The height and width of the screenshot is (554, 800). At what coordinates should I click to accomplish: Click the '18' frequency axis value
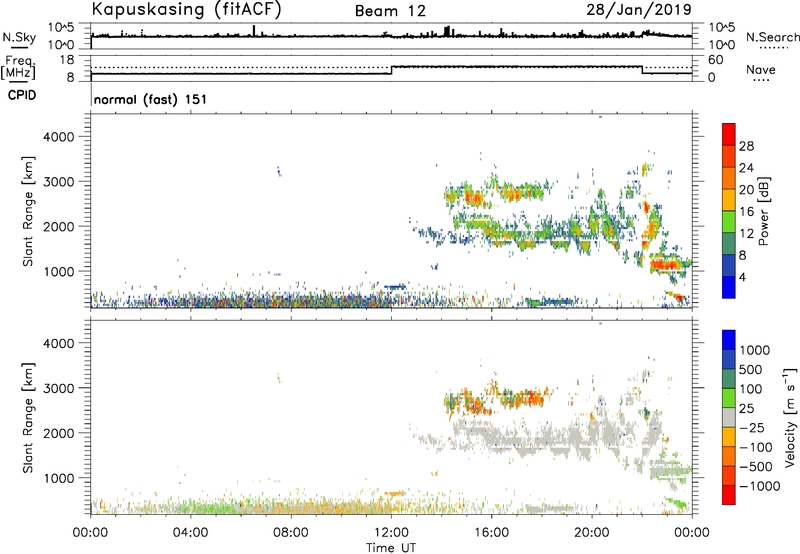tap(67, 60)
